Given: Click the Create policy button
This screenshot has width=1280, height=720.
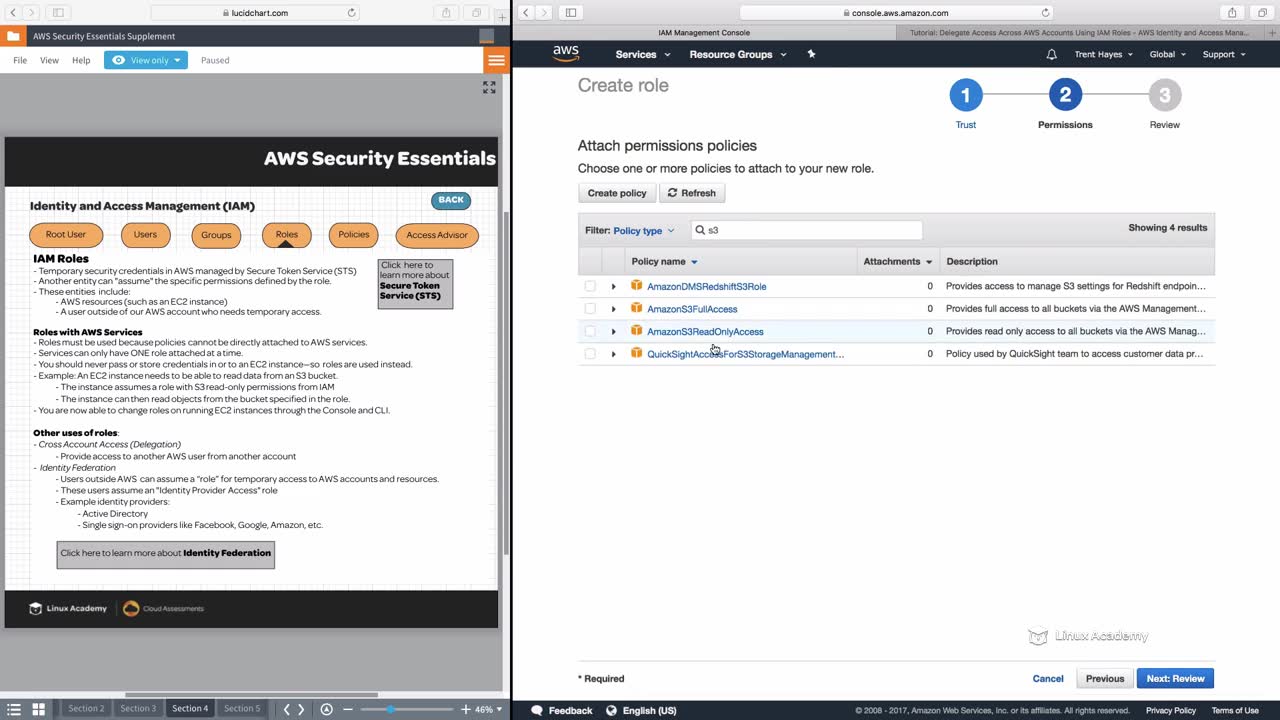Looking at the screenshot, I should tap(617, 193).
